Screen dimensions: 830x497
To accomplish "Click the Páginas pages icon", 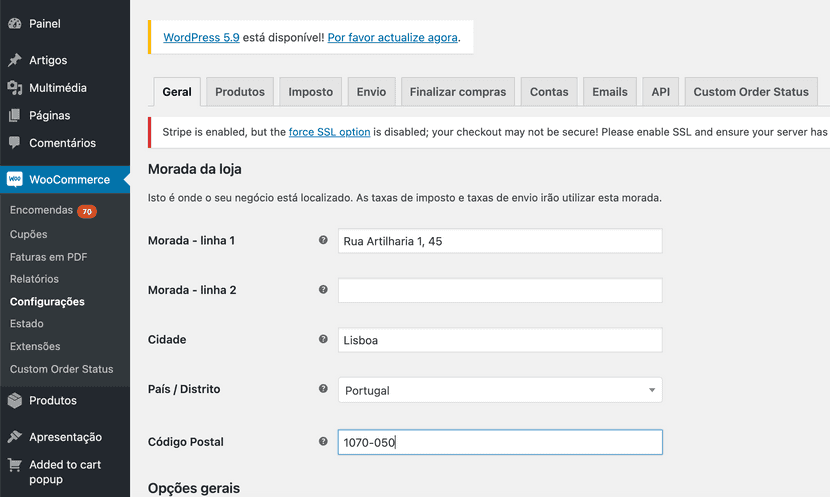I will [x=14, y=116].
